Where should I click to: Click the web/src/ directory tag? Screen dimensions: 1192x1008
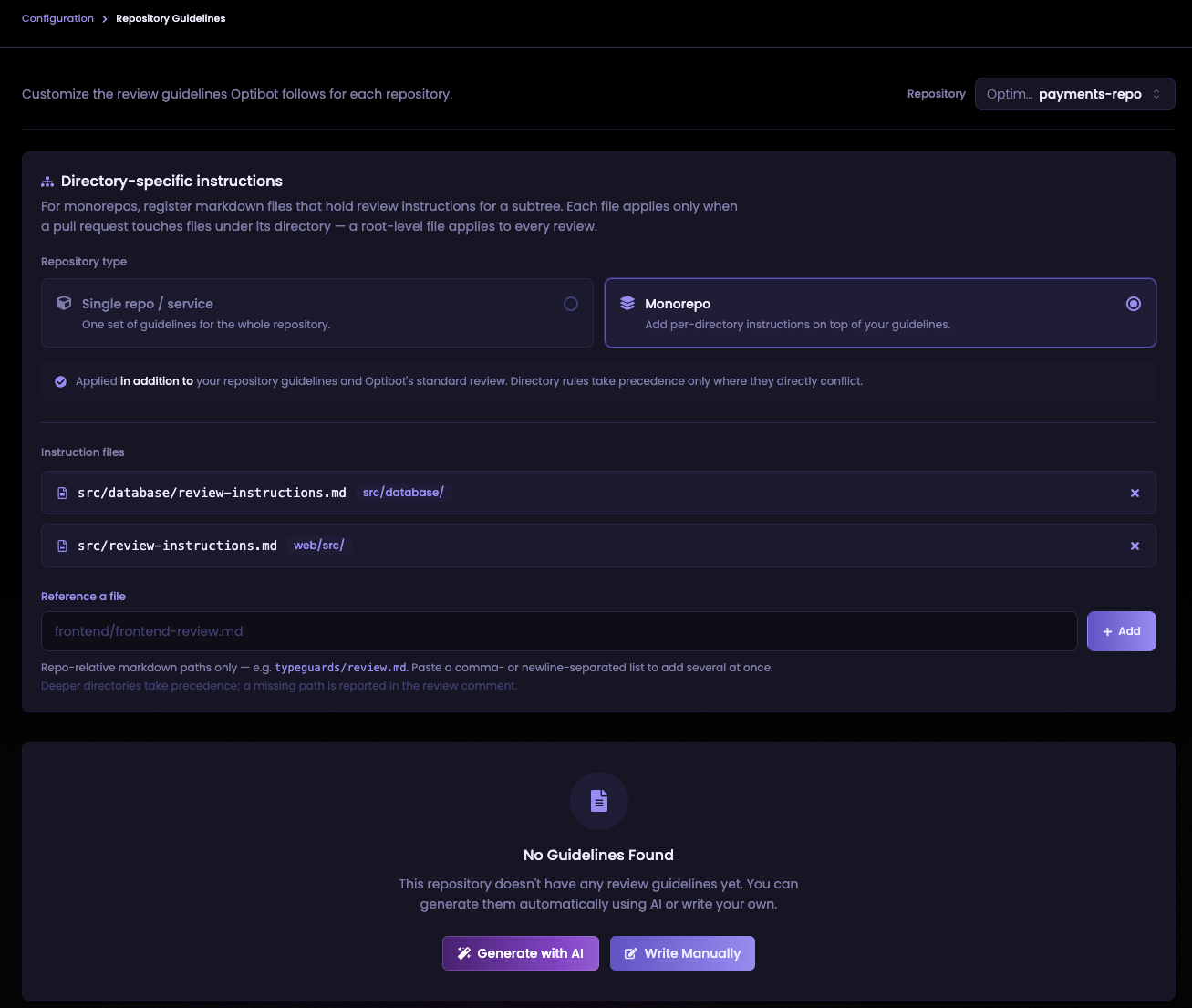click(x=319, y=546)
